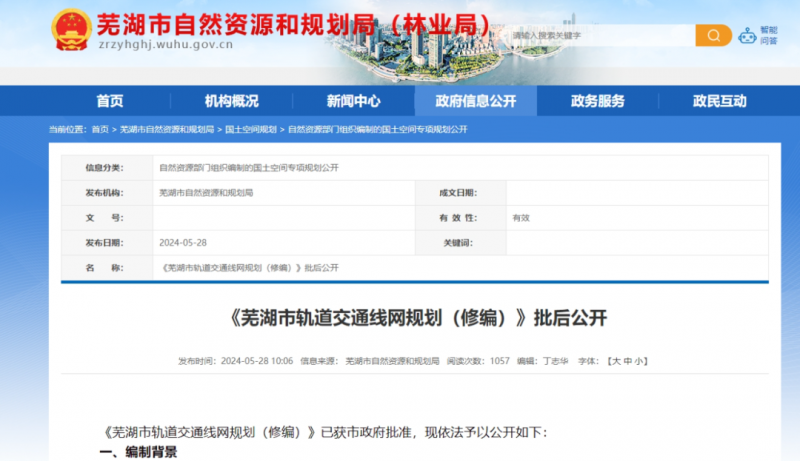Navigate to 政民互动 tab
The width and height of the screenshot is (800, 461).
pyautogui.click(x=719, y=101)
